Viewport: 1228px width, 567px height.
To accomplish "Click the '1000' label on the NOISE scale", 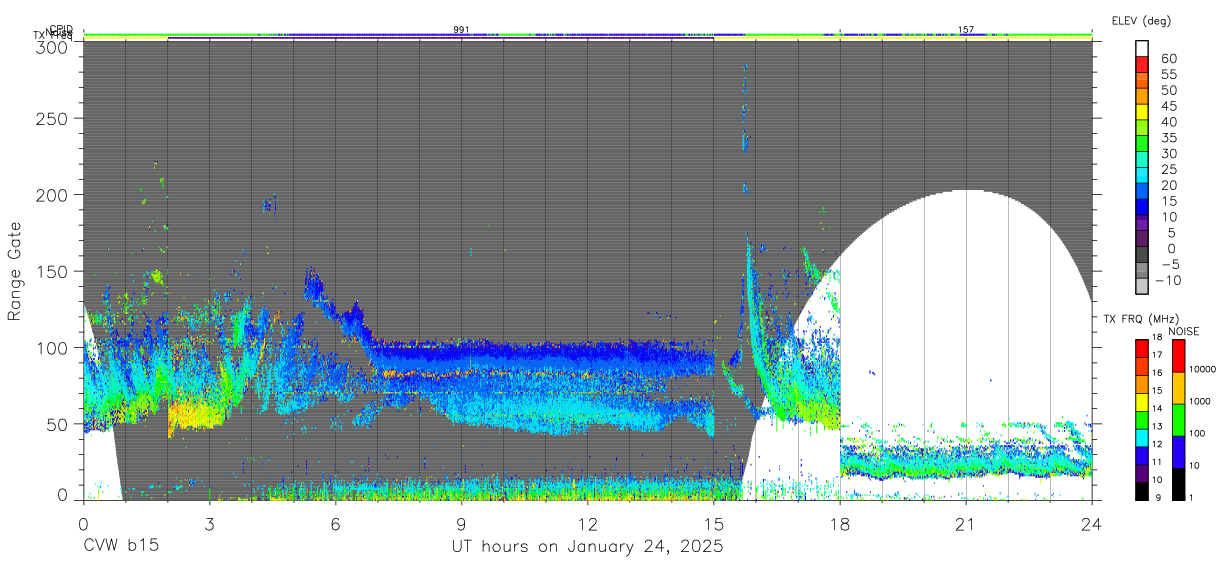I will click(1201, 401).
